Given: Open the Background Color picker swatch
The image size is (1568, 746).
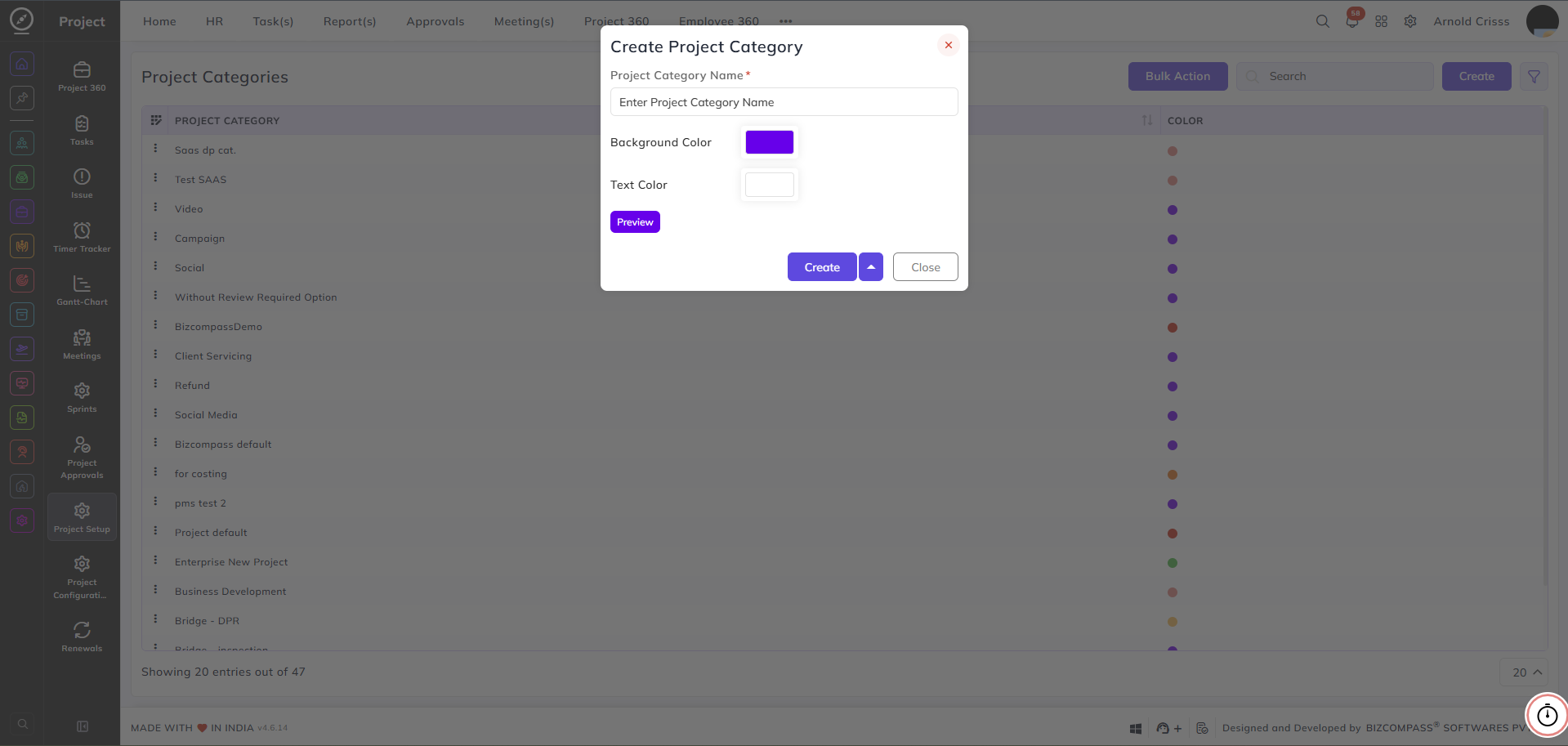Looking at the screenshot, I should (770, 142).
